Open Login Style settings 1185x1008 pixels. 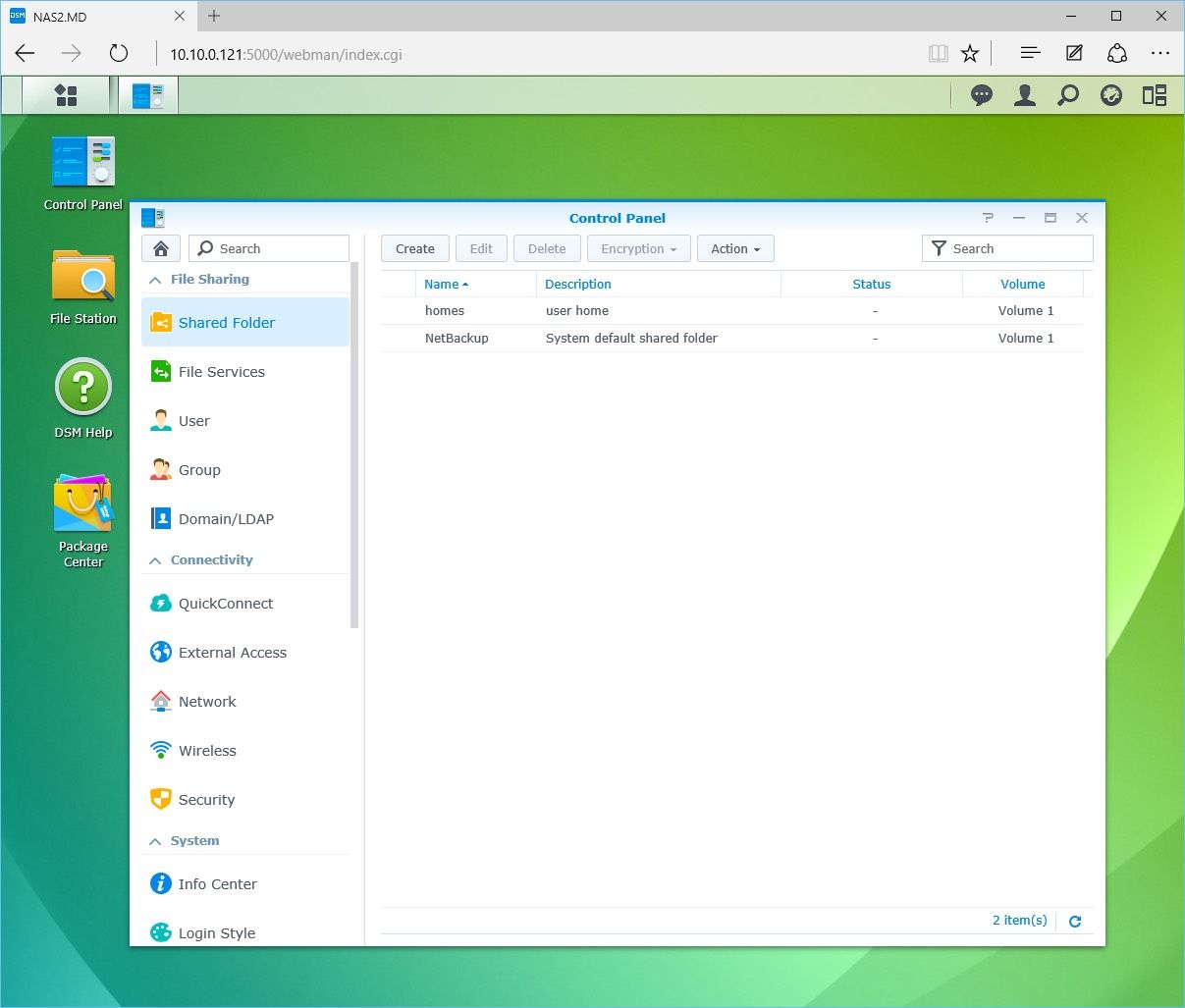coord(245,932)
